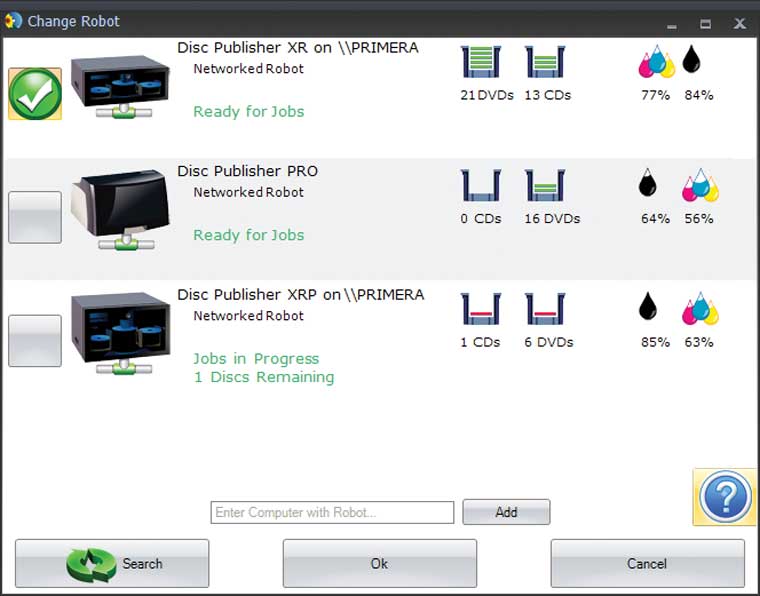Click the '16 DVDs' count label

[552, 219]
